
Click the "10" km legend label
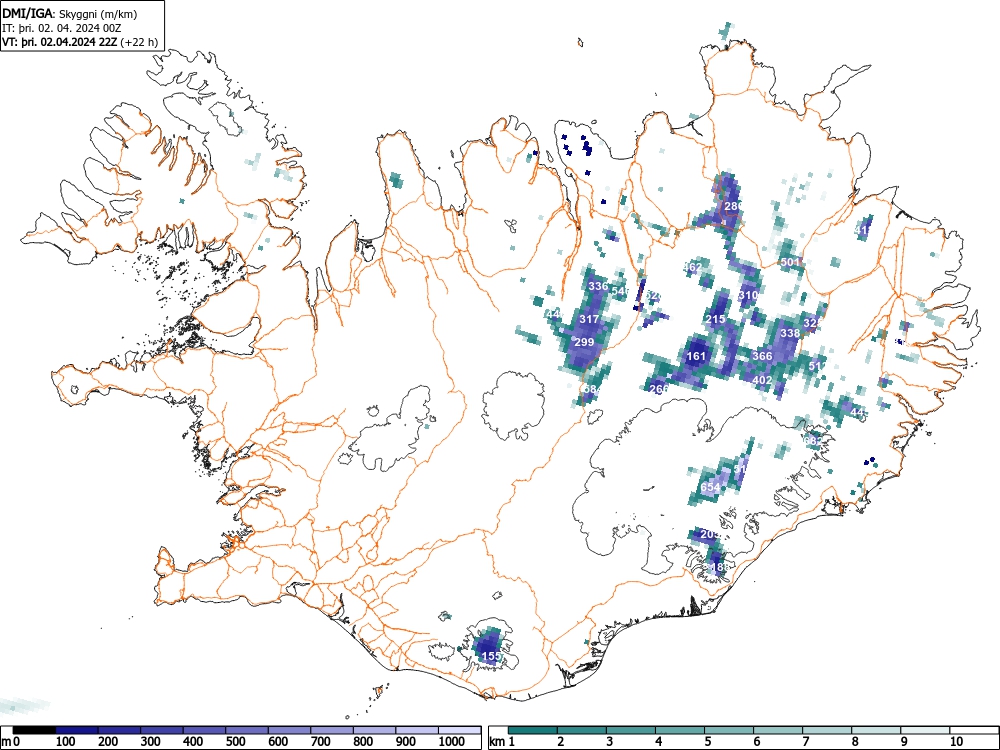(956, 742)
